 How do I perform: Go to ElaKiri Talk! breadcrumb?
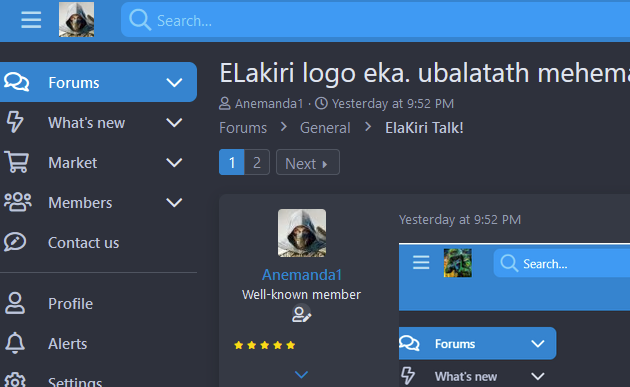click(424, 128)
